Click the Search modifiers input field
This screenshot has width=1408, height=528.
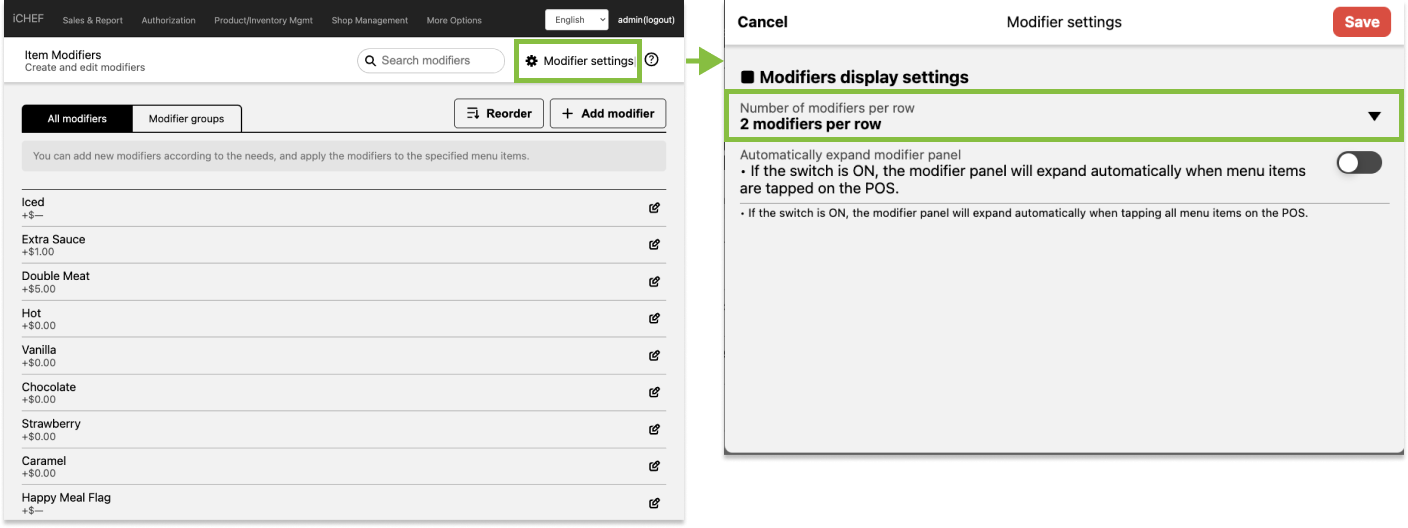(431, 61)
